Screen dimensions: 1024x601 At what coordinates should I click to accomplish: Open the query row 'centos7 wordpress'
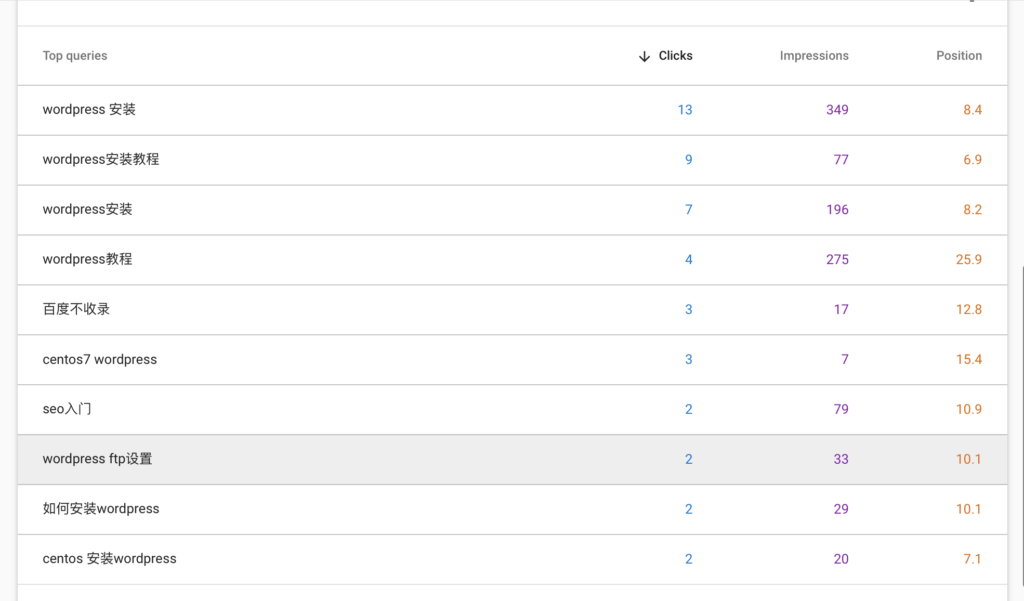(x=512, y=359)
